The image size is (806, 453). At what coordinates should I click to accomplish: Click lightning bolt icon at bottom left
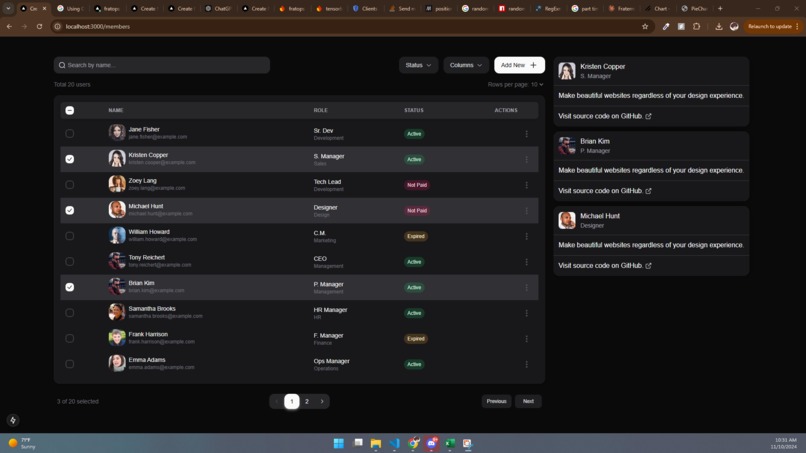(13, 420)
